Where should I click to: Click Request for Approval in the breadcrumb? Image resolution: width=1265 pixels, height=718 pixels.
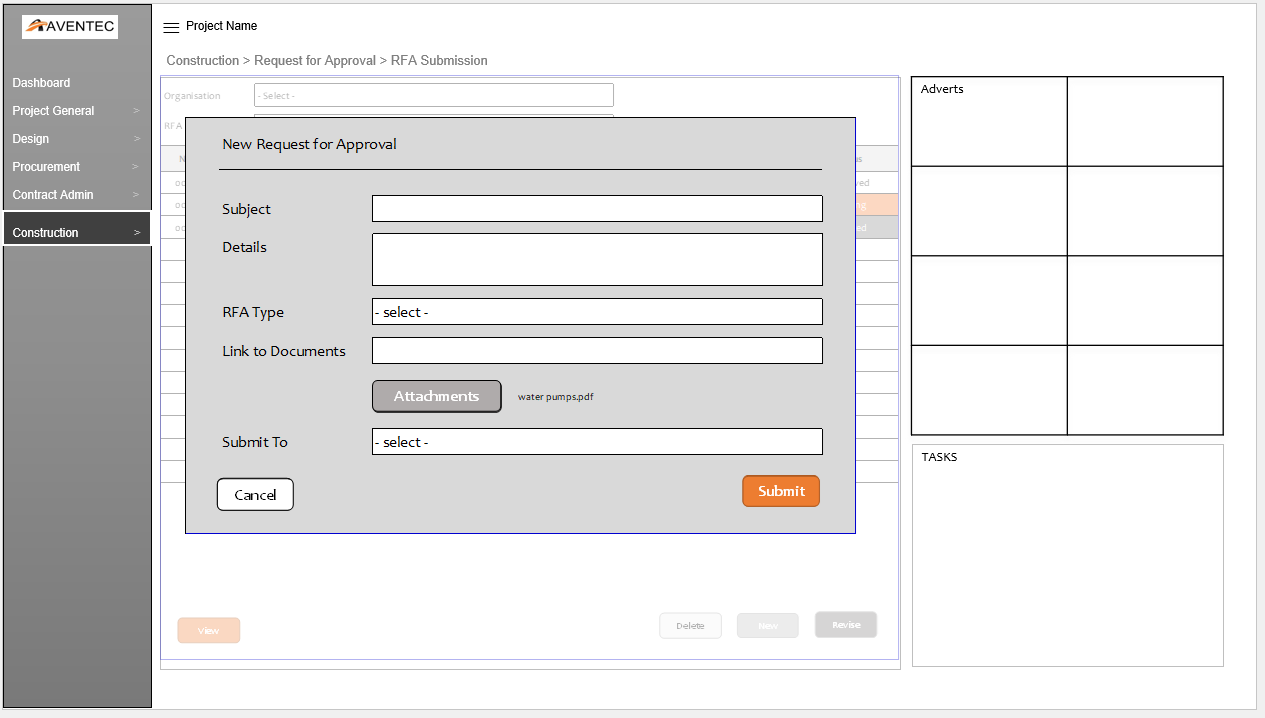click(x=314, y=61)
